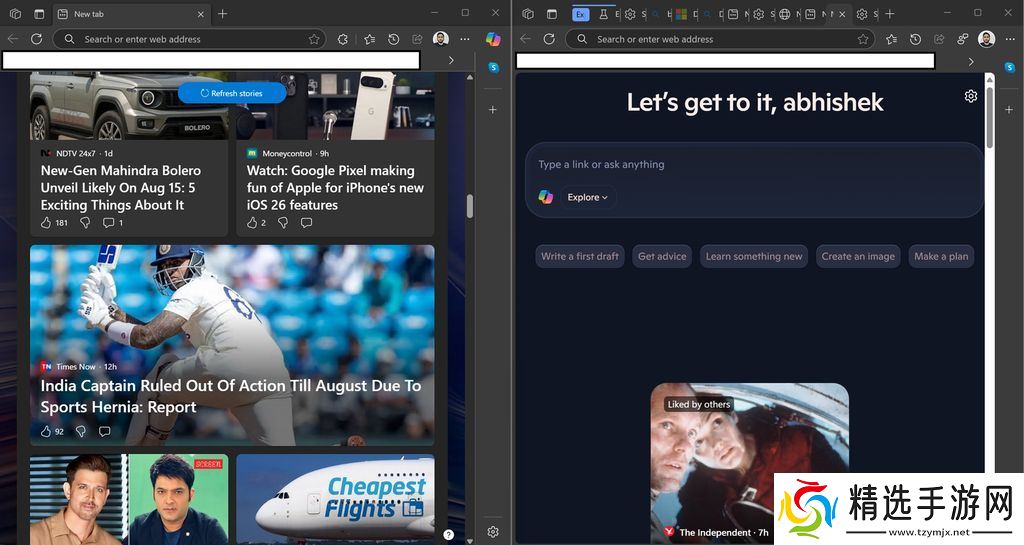
Task: Expand the Explore dropdown
Action: point(587,197)
